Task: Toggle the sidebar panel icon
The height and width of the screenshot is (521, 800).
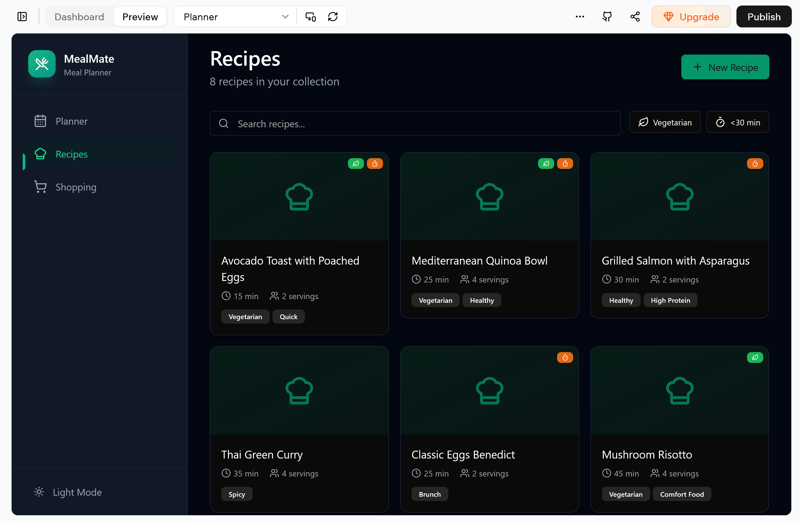Action: coord(22,17)
